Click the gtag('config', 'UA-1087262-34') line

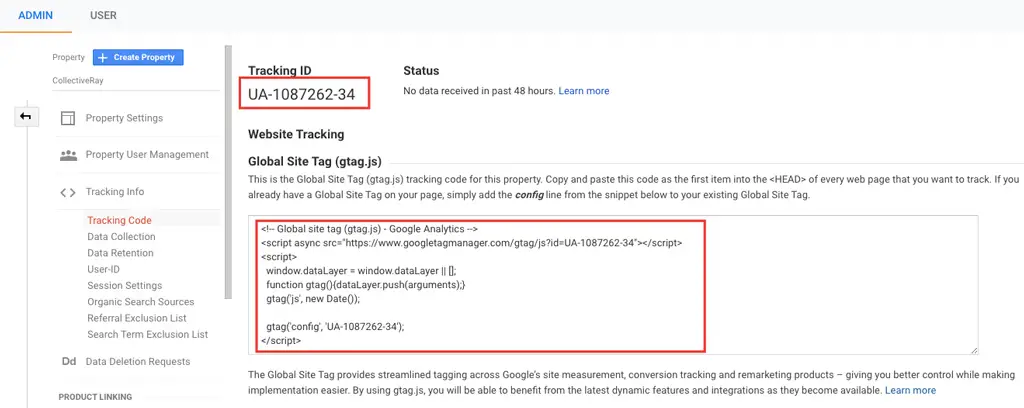click(336, 327)
